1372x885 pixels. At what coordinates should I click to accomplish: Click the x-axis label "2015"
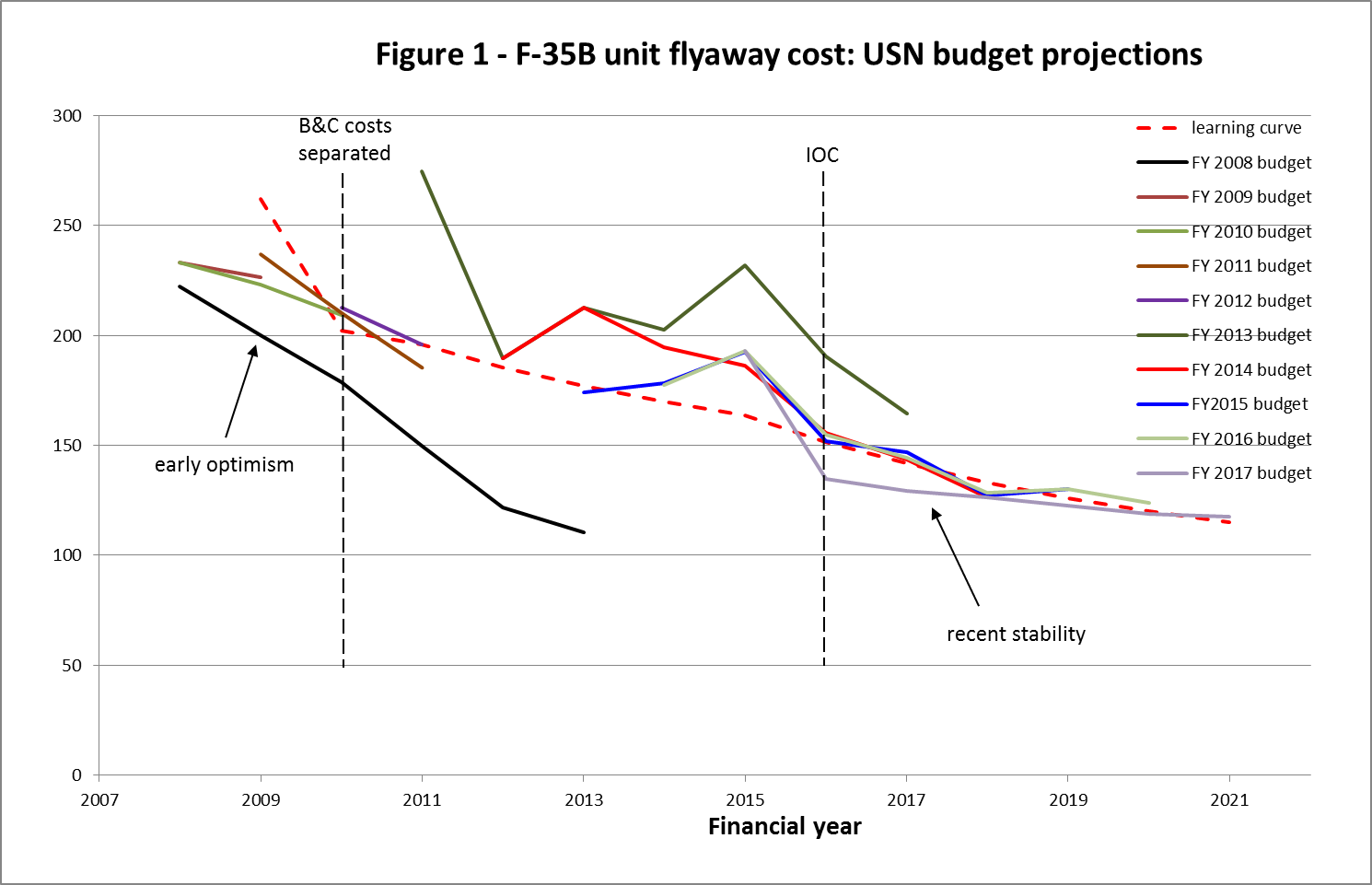(745, 800)
